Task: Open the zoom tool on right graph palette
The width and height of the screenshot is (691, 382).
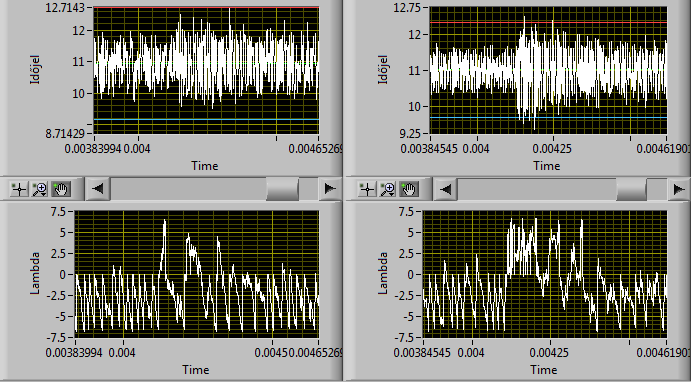Action: pos(388,189)
